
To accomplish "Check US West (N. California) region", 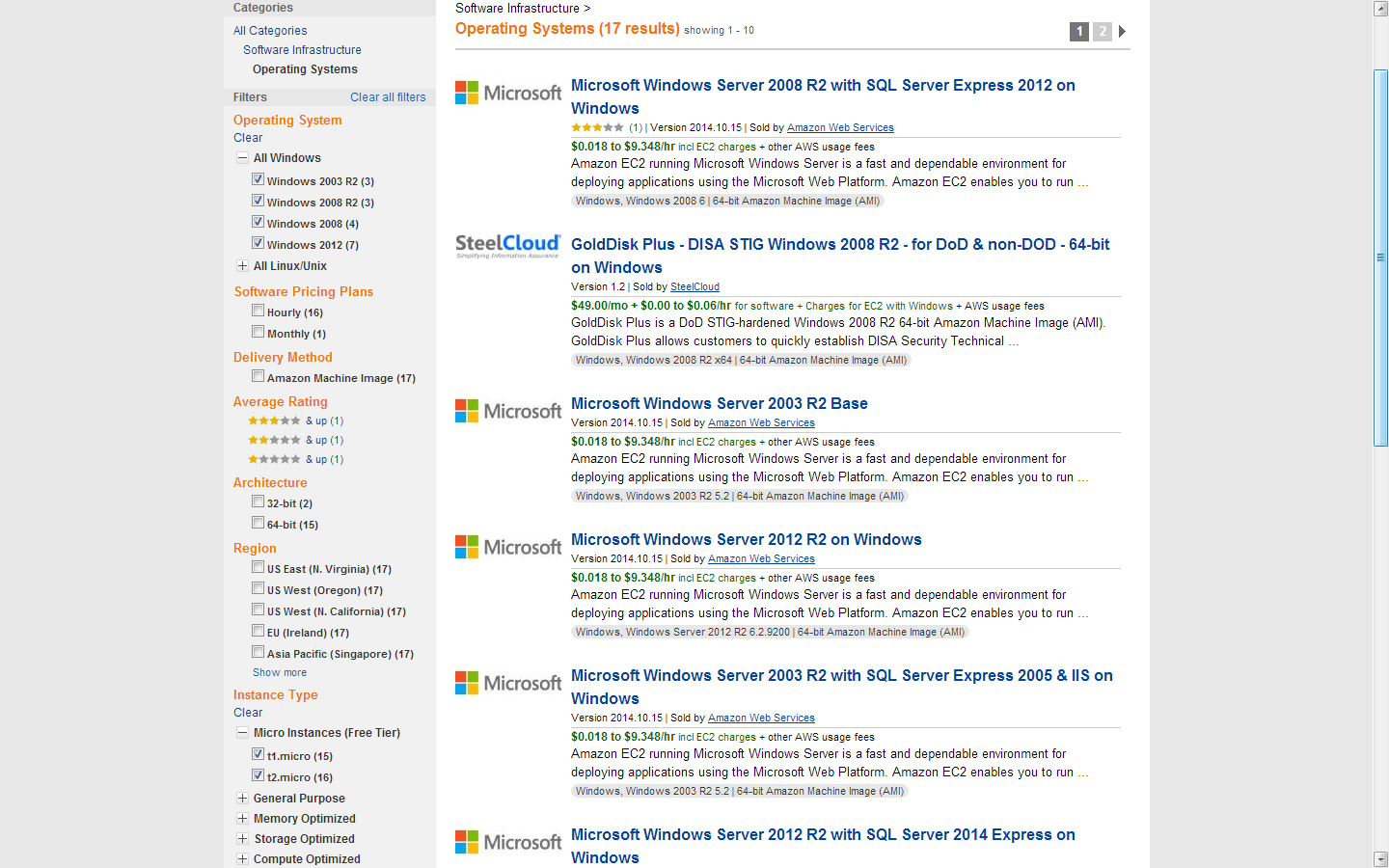I will 258,610.
